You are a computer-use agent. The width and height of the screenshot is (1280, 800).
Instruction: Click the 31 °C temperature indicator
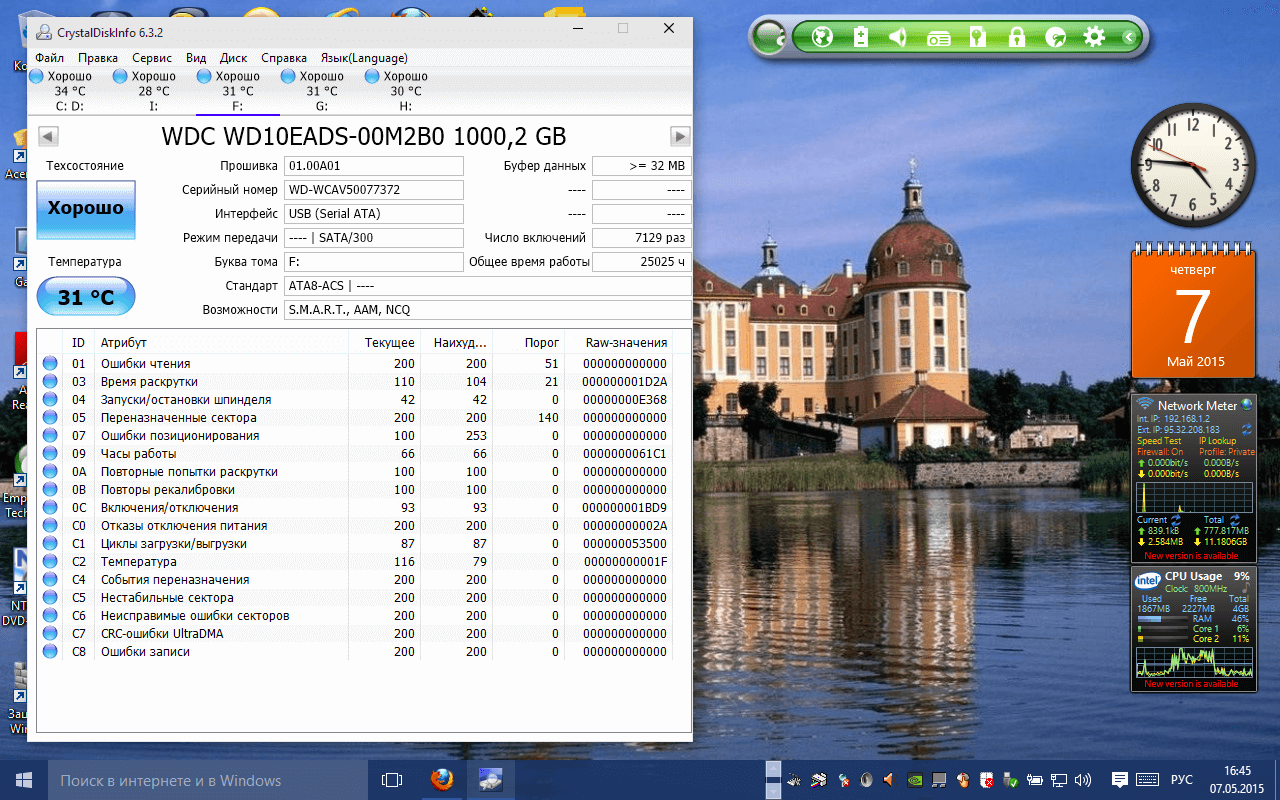click(x=86, y=297)
